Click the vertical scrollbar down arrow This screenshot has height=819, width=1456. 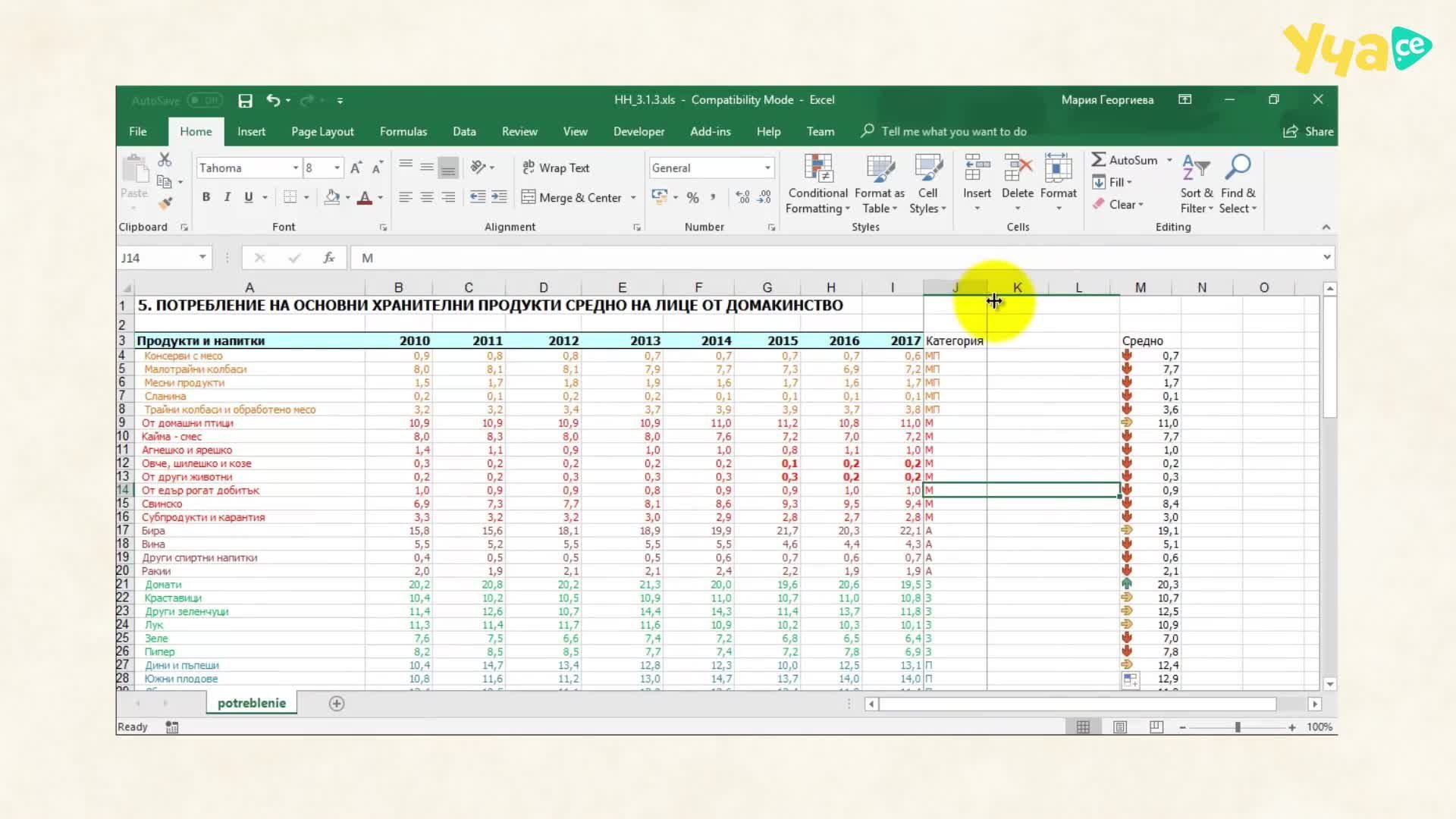point(1329,684)
